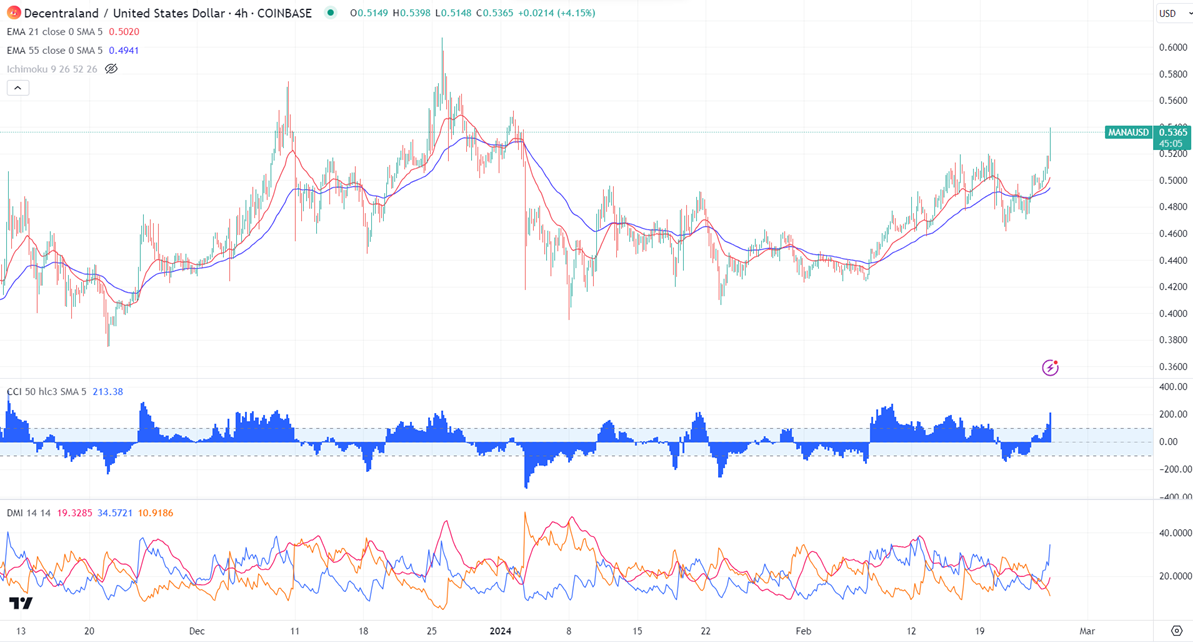
Task: Collapse the indicator legend with chevron button
Action: pos(18,88)
